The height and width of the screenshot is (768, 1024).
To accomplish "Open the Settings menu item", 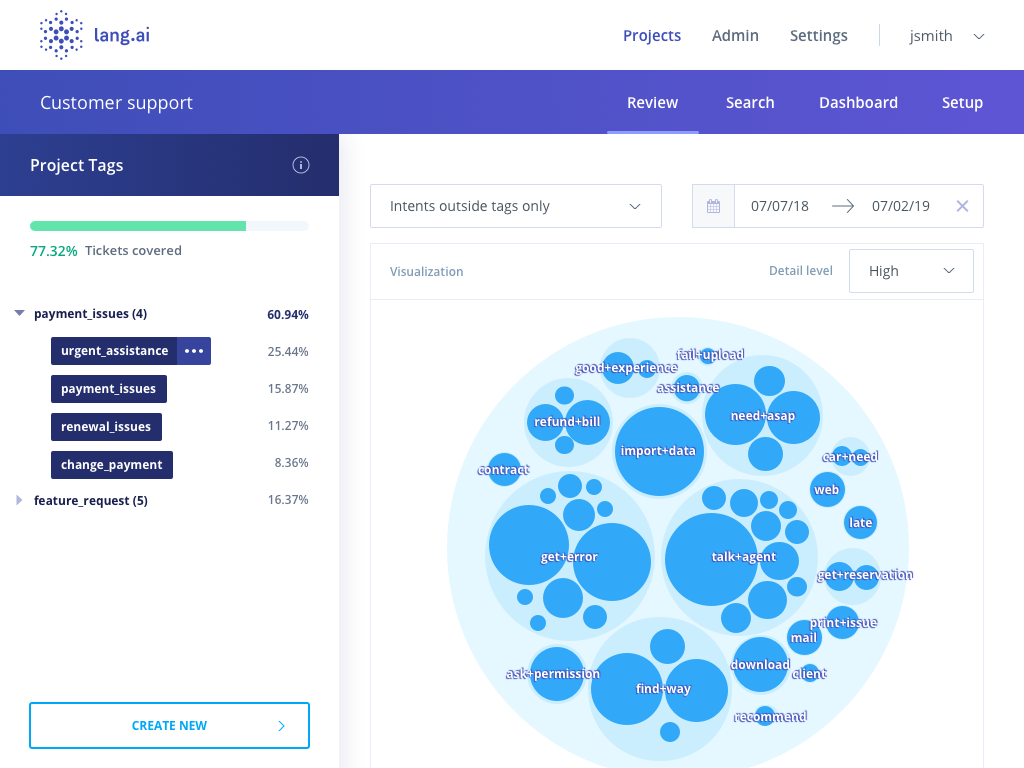I will [x=818, y=35].
